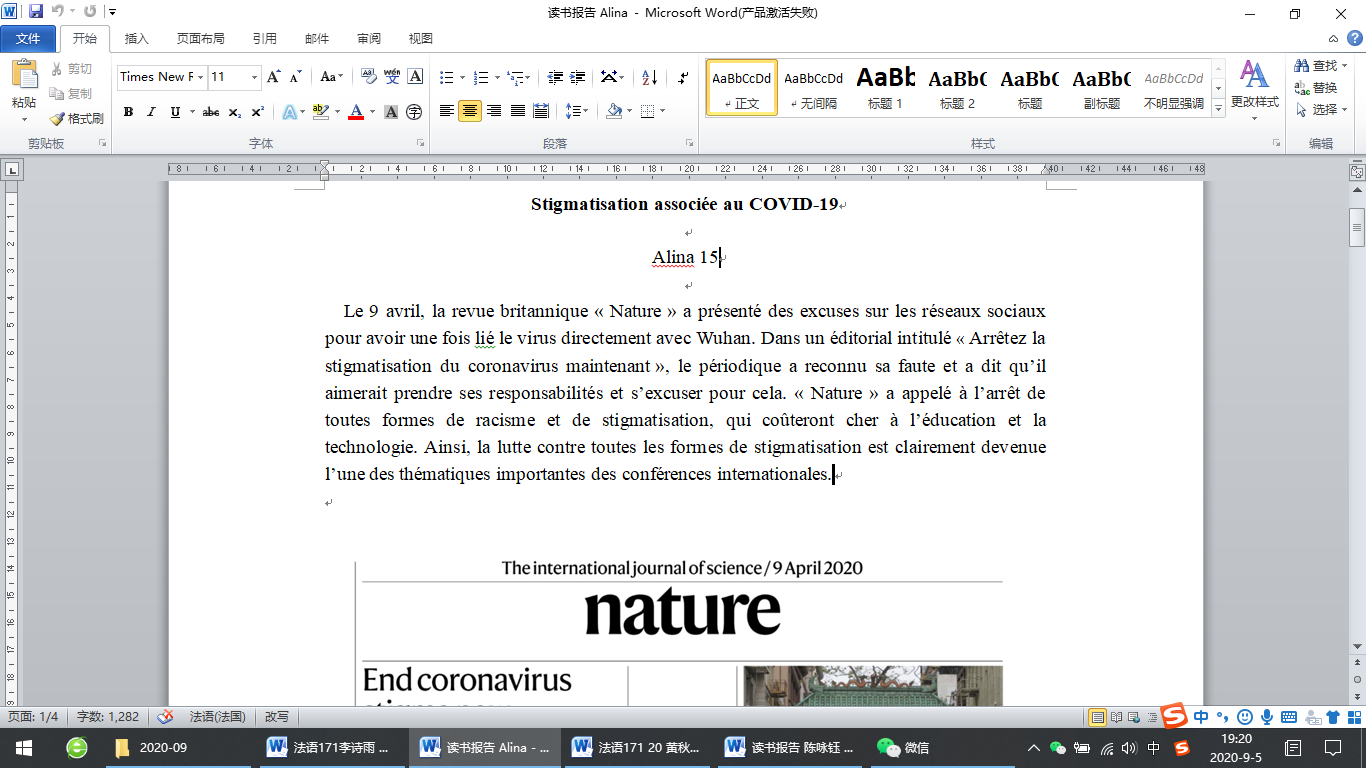This screenshot has width=1366, height=768.
Task: Toggle center alignment button
Action: [470, 111]
